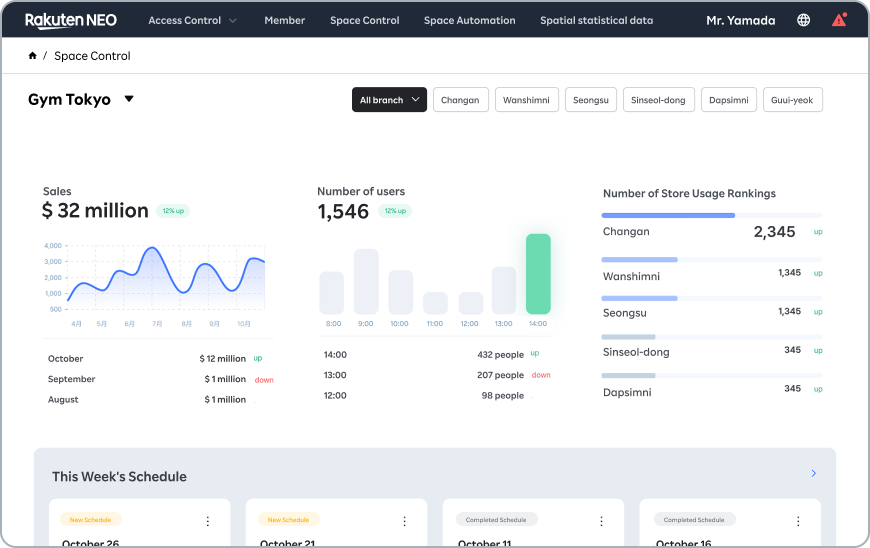Click the home icon in breadcrumb
This screenshot has width=870, height=548.
tap(33, 56)
